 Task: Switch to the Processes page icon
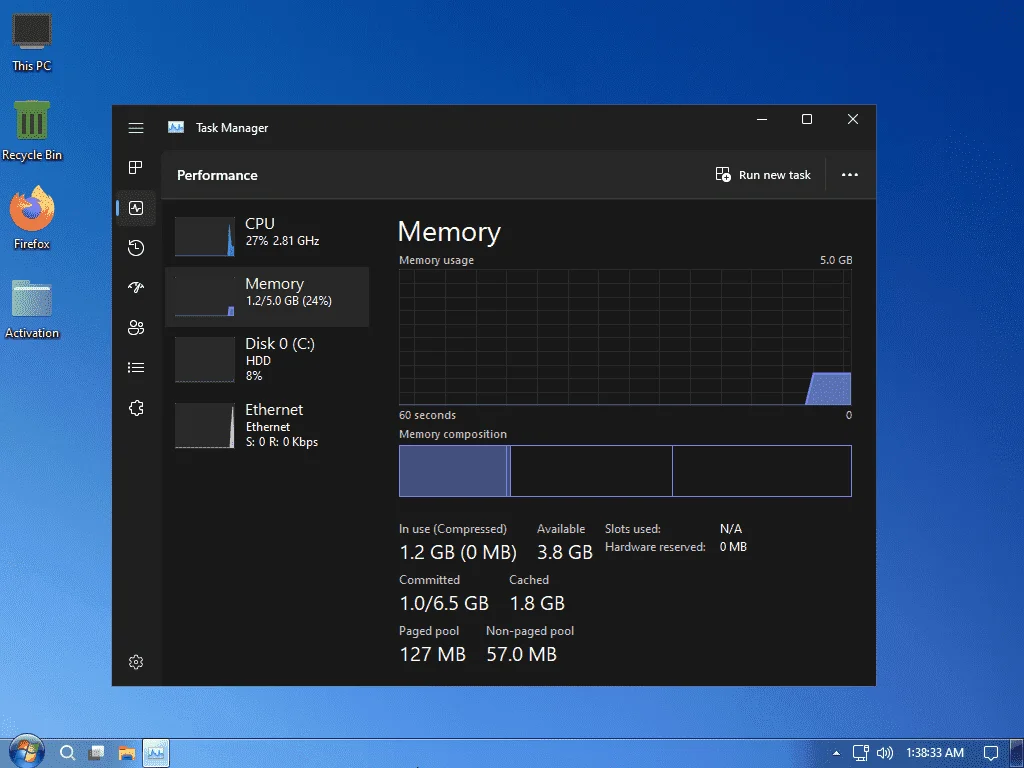pos(136,168)
